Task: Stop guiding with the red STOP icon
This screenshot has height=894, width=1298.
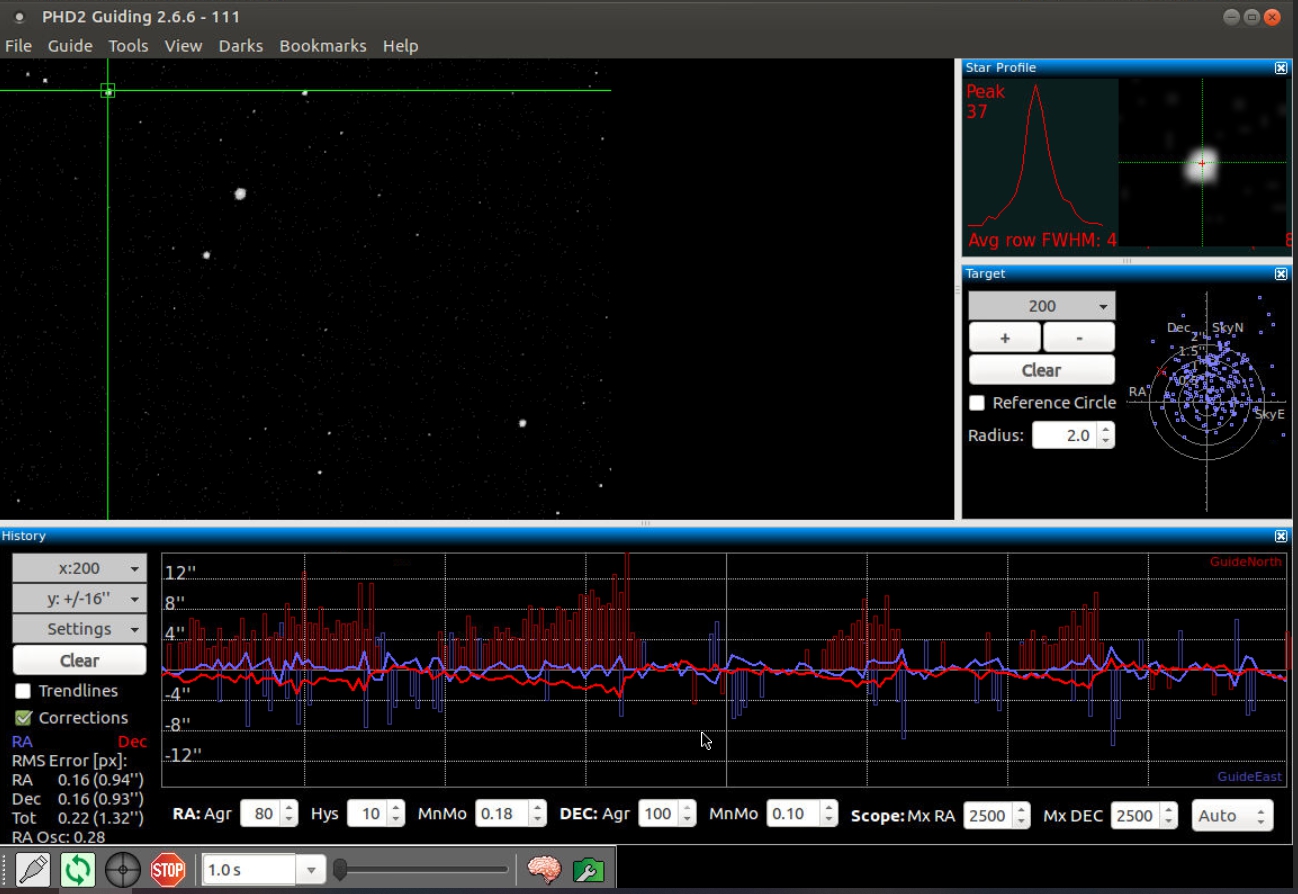Action: pos(168,869)
